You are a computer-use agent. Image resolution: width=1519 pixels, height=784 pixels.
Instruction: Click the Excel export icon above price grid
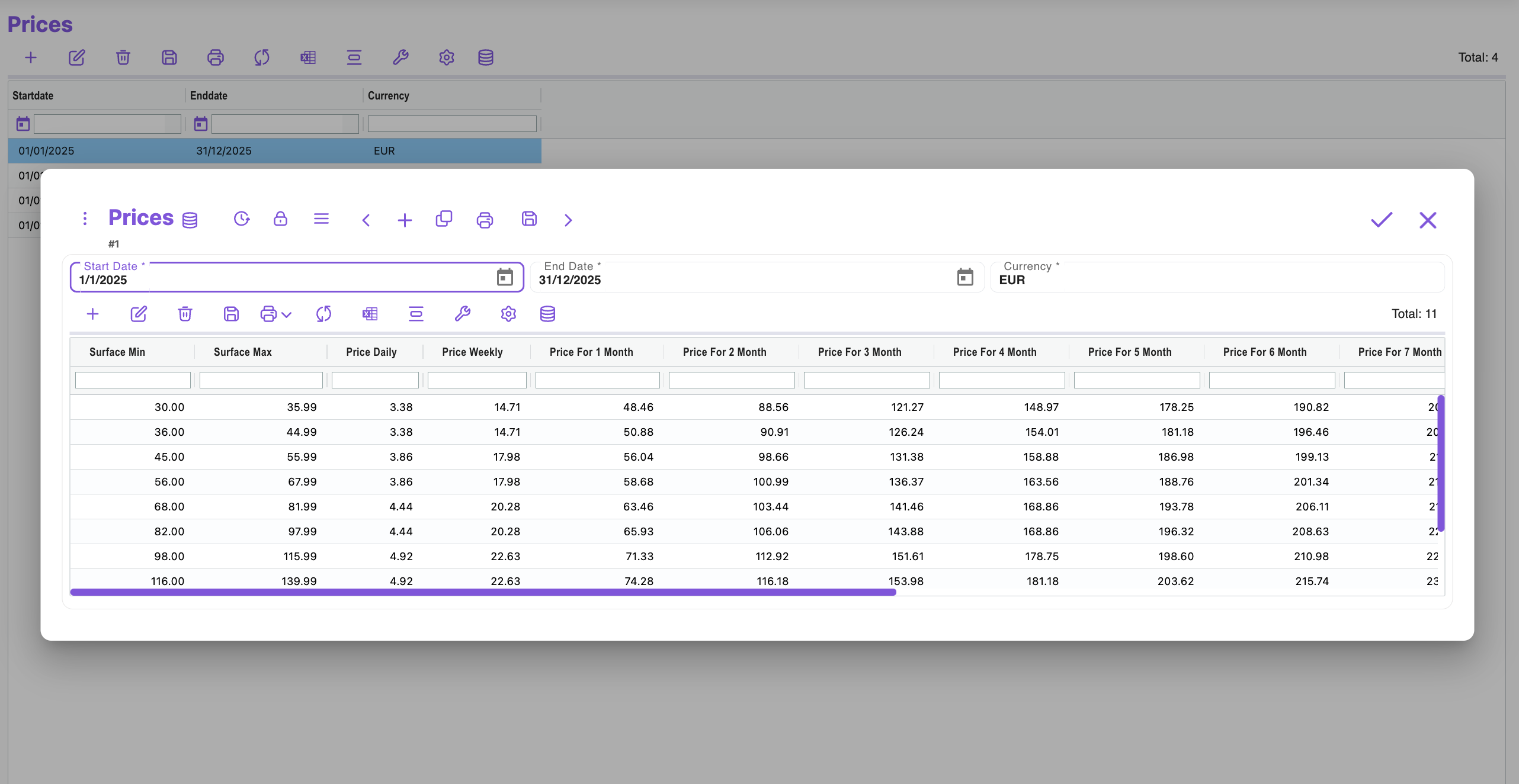370,314
